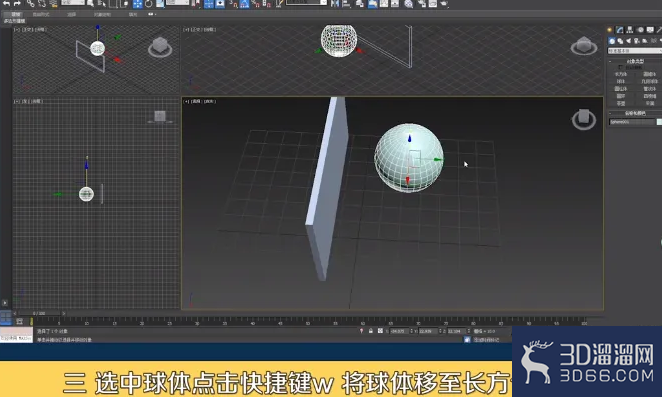Image resolution: width=662 pixels, height=397 pixels.
Task: Open the Render Setup icon
Action: pos(422,4)
